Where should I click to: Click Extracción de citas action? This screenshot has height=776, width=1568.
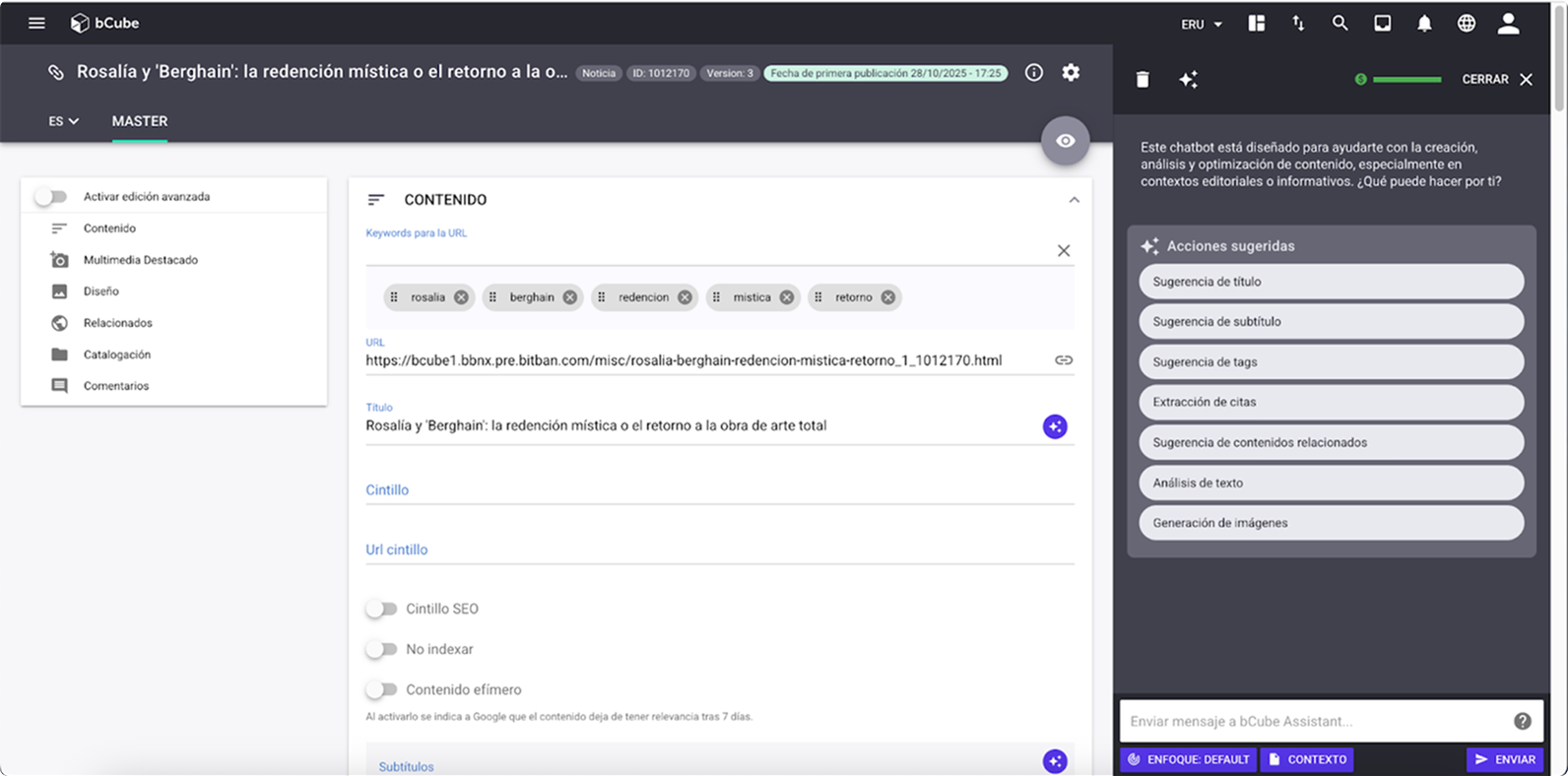click(1332, 402)
